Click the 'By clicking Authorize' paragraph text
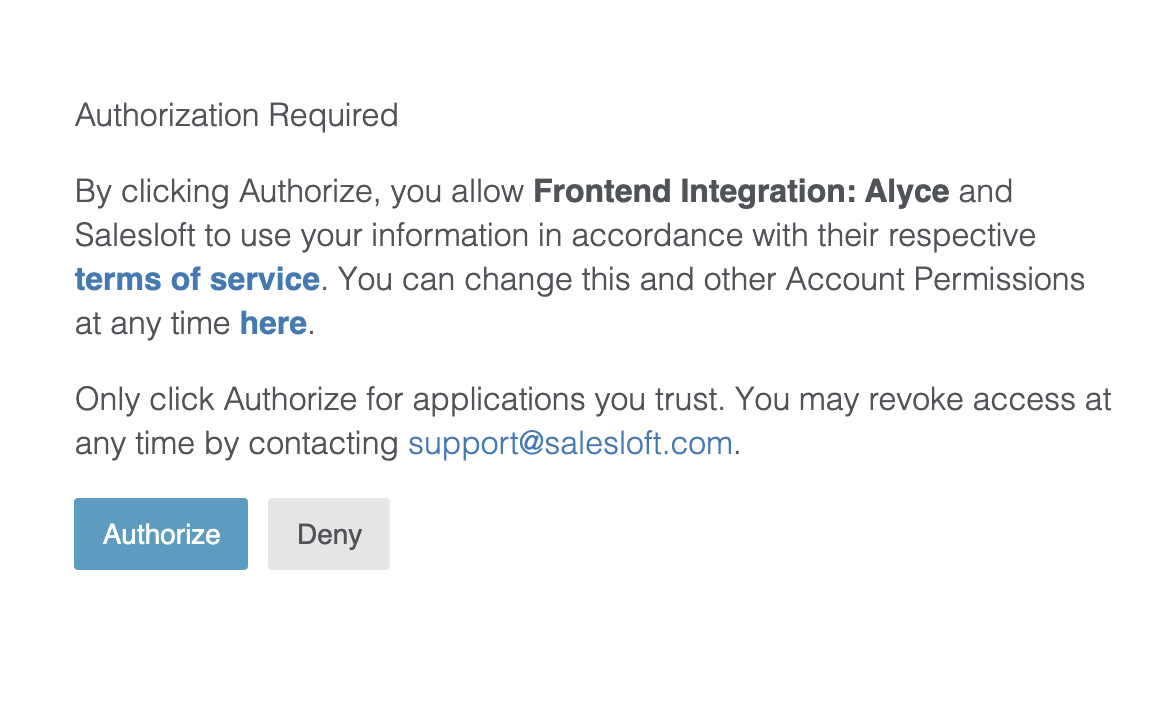 [580, 257]
